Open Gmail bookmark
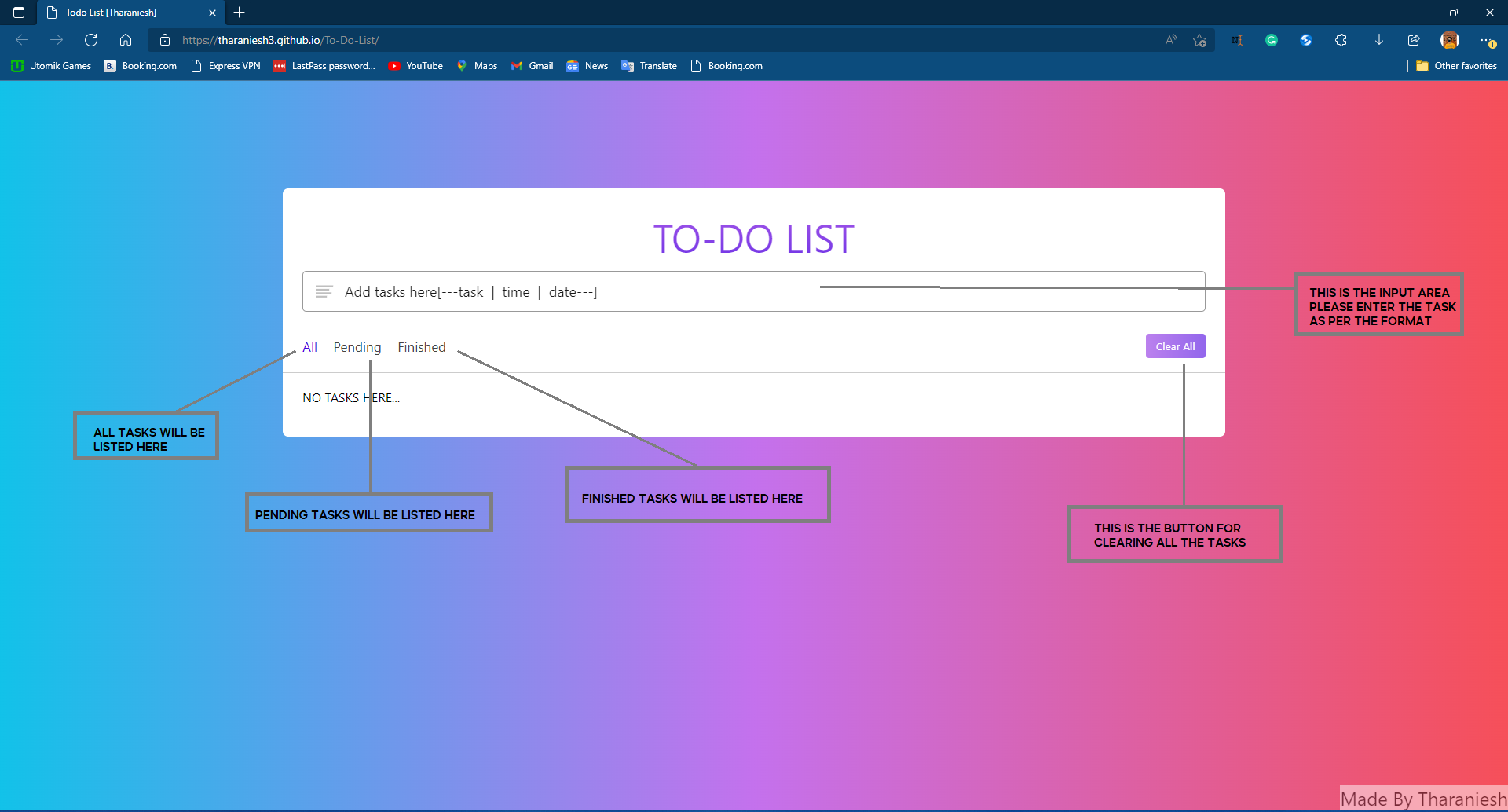The height and width of the screenshot is (812, 1508). pyautogui.click(x=533, y=66)
